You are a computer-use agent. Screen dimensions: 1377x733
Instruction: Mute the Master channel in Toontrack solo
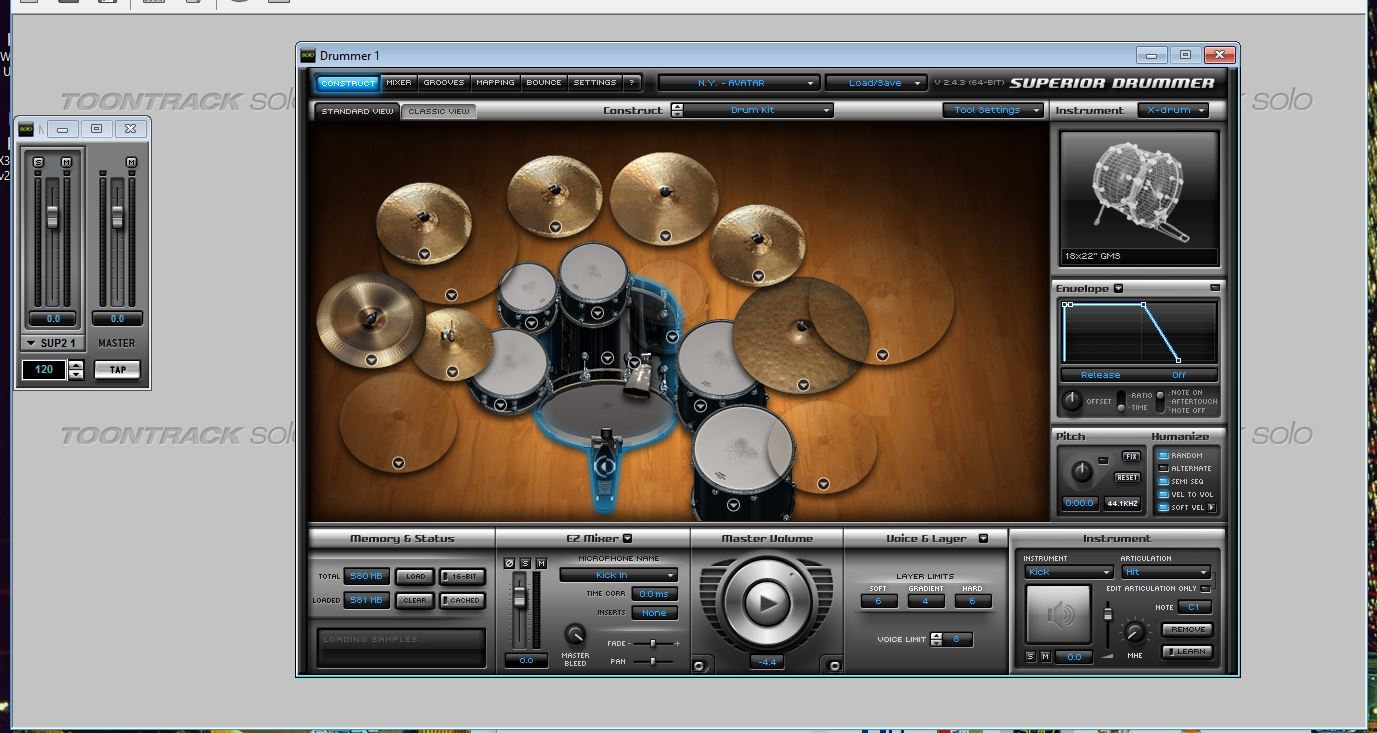coord(131,162)
